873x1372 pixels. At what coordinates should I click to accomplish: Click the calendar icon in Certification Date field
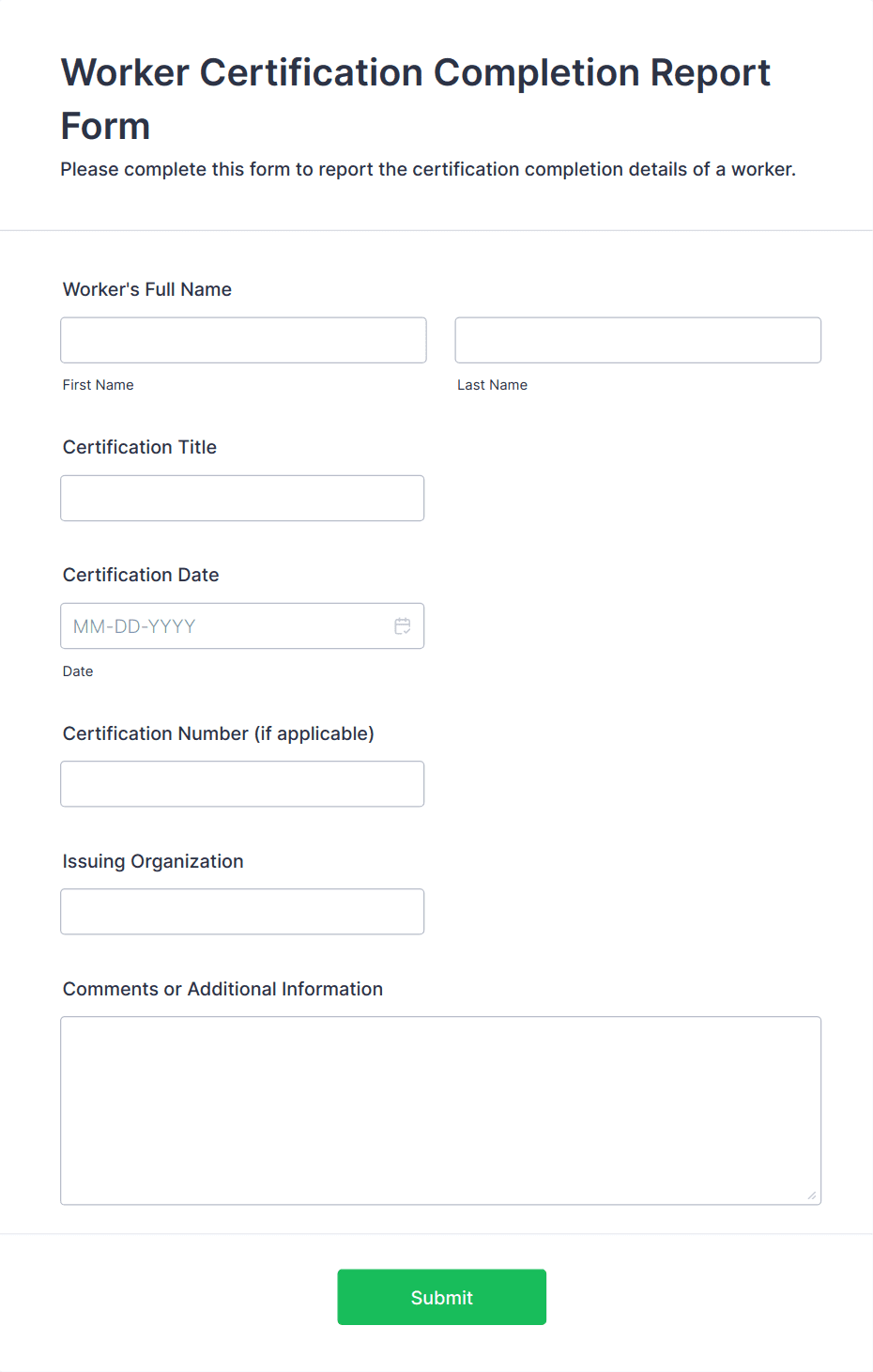pos(403,625)
